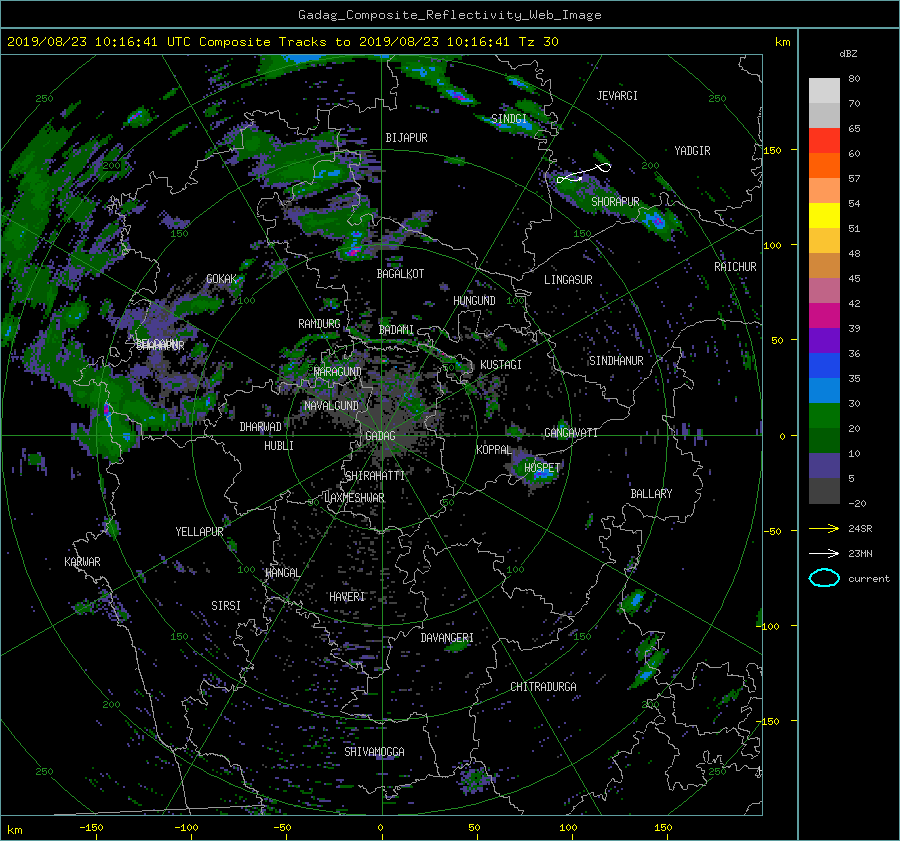Click the DAVANGERI city label
Viewport: 900px width, 841px height.
[447, 638]
